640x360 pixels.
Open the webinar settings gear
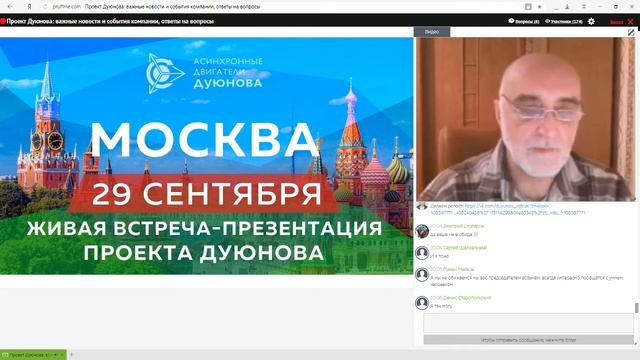[x=591, y=21]
